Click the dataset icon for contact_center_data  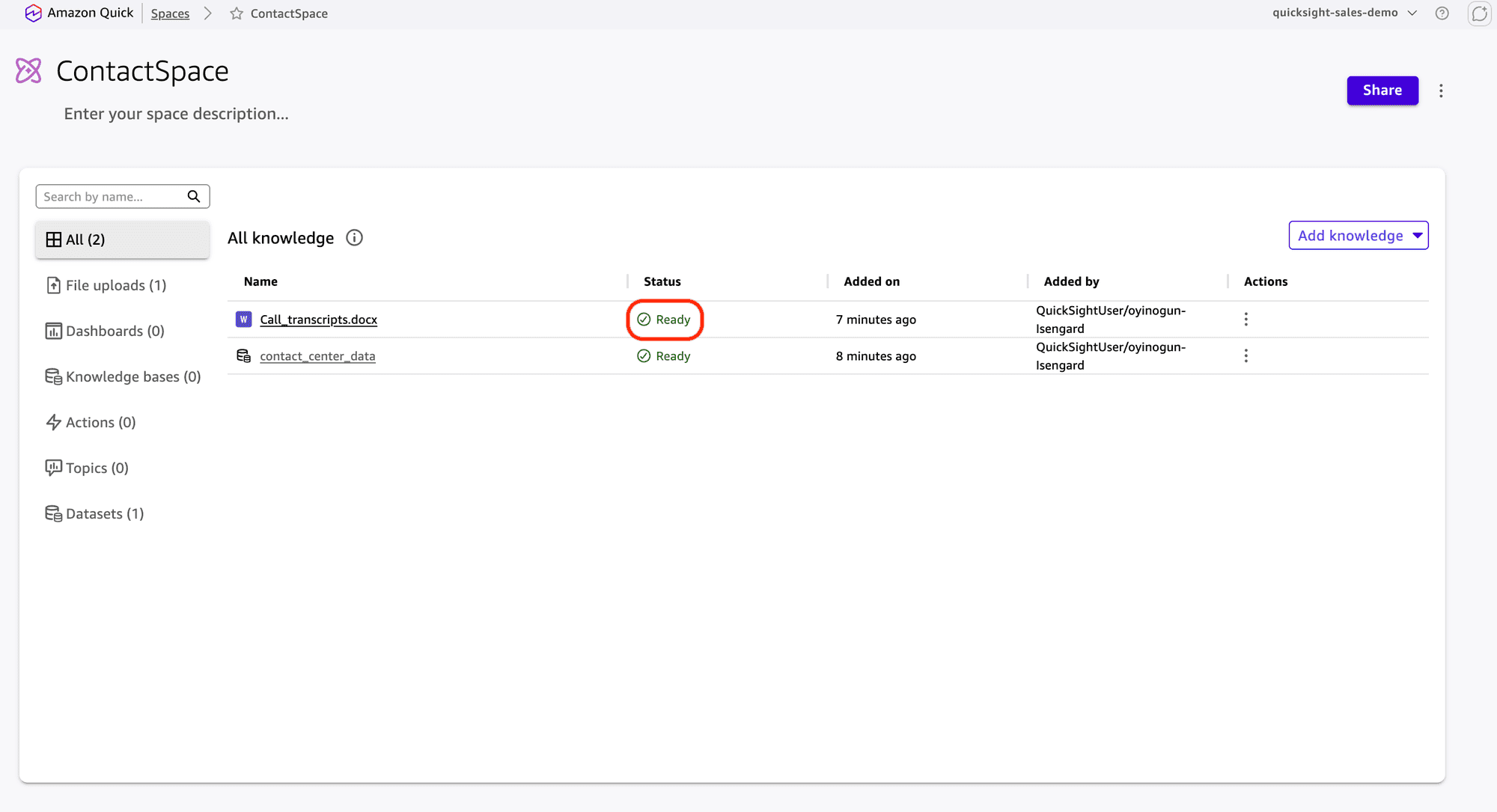[243, 355]
